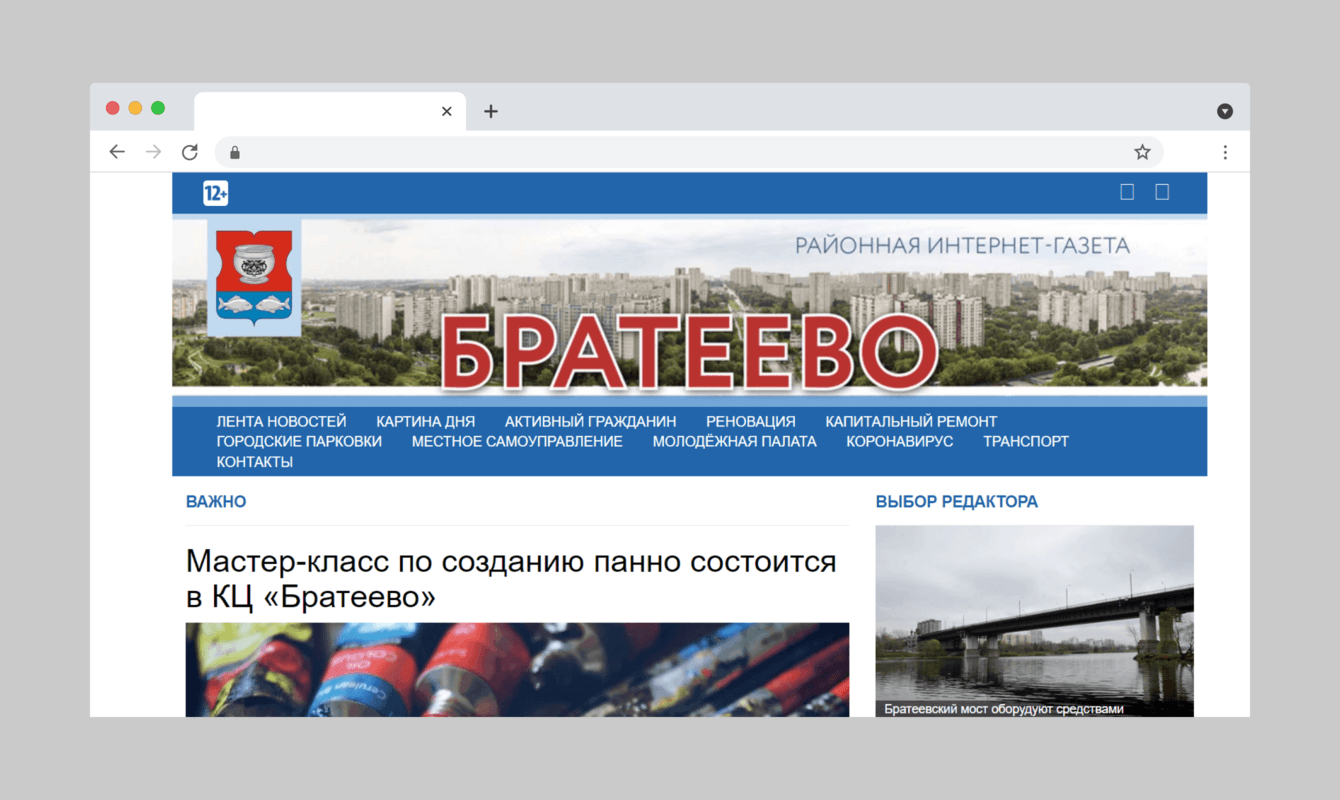1340x800 pixels.
Task: Open the tab overview dropdown arrow
Action: [1224, 110]
